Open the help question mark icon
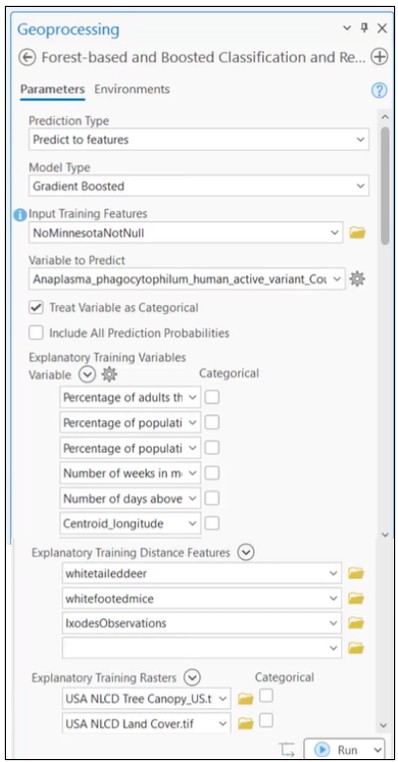Viewport: 398px width, 762px height. click(x=379, y=90)
